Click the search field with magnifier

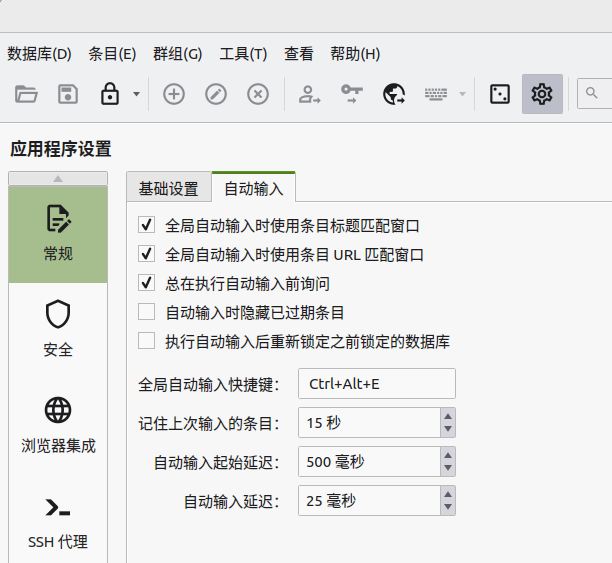594,93
